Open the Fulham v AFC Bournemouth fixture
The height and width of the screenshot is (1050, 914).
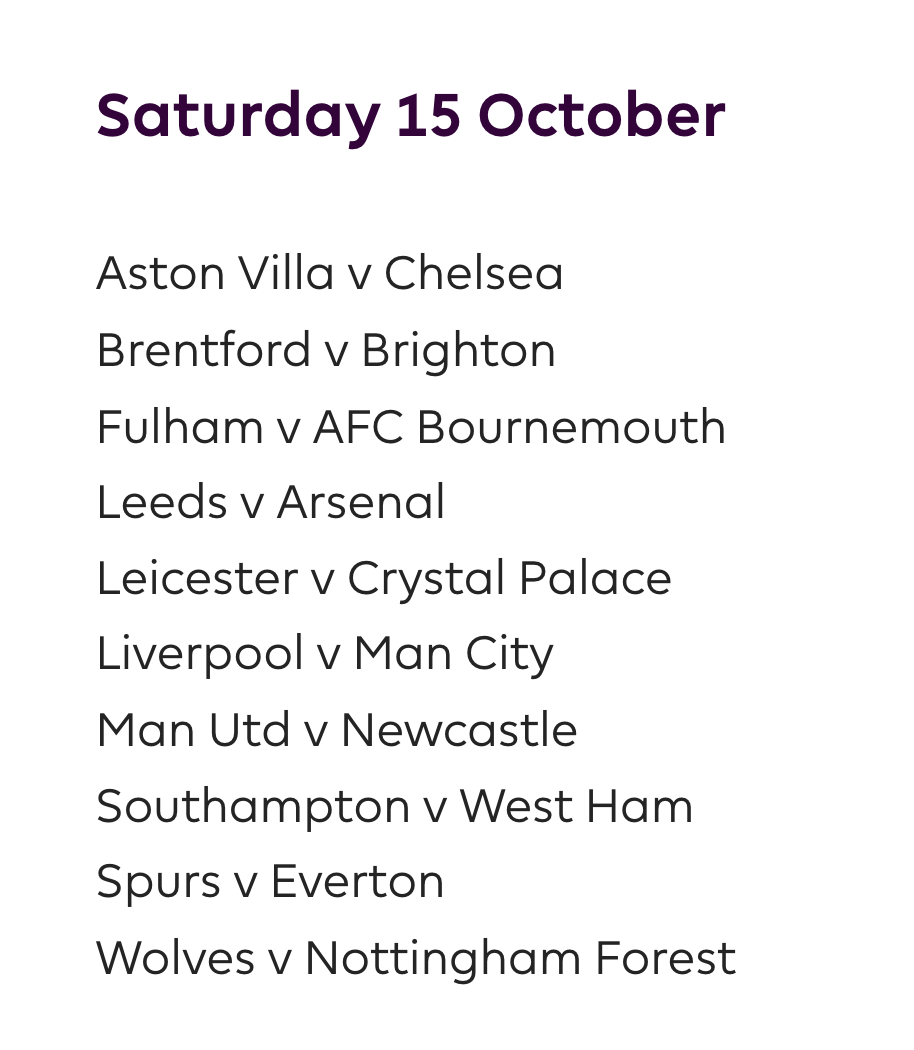(410, 427)
